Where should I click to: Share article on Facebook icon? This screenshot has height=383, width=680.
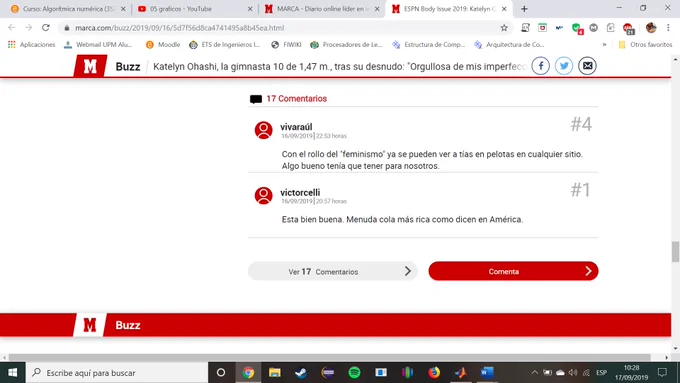click(x=540, y=66)
